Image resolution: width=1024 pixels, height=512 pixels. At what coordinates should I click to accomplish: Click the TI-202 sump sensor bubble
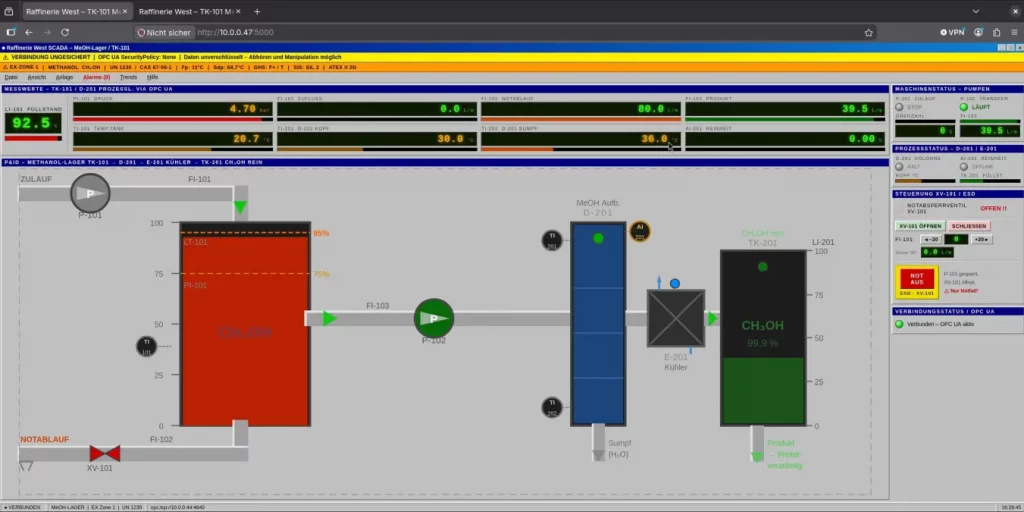pyautogui.click(x=552, y=408)
